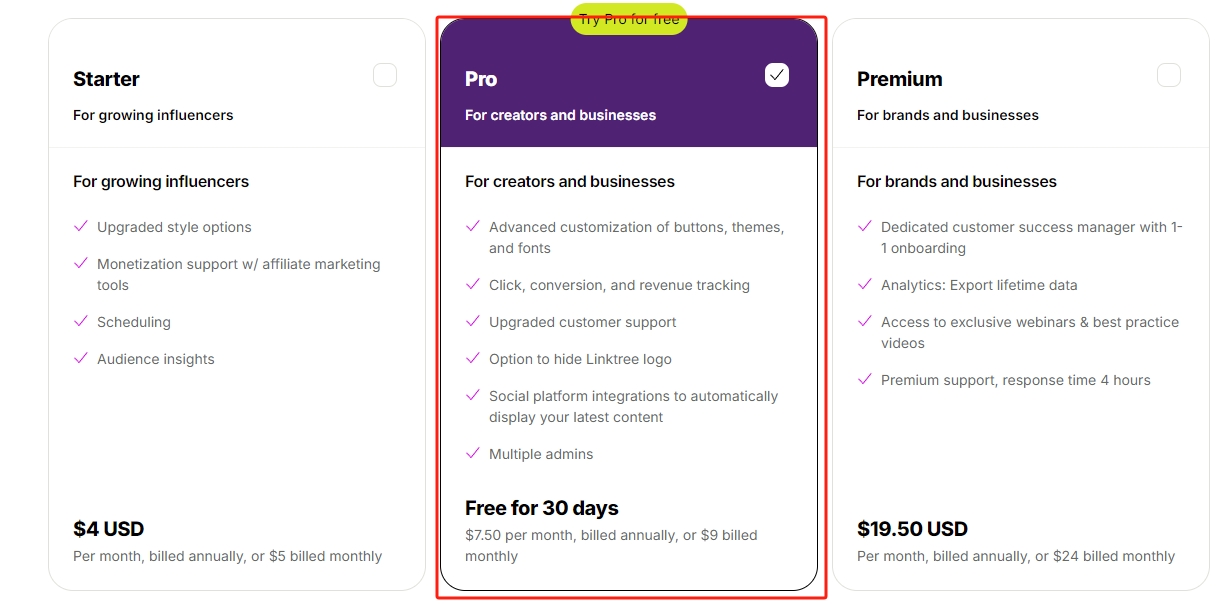Click the '$4 USD' Starter price
The image size is (1217, 604).
[x=109, y=529]
